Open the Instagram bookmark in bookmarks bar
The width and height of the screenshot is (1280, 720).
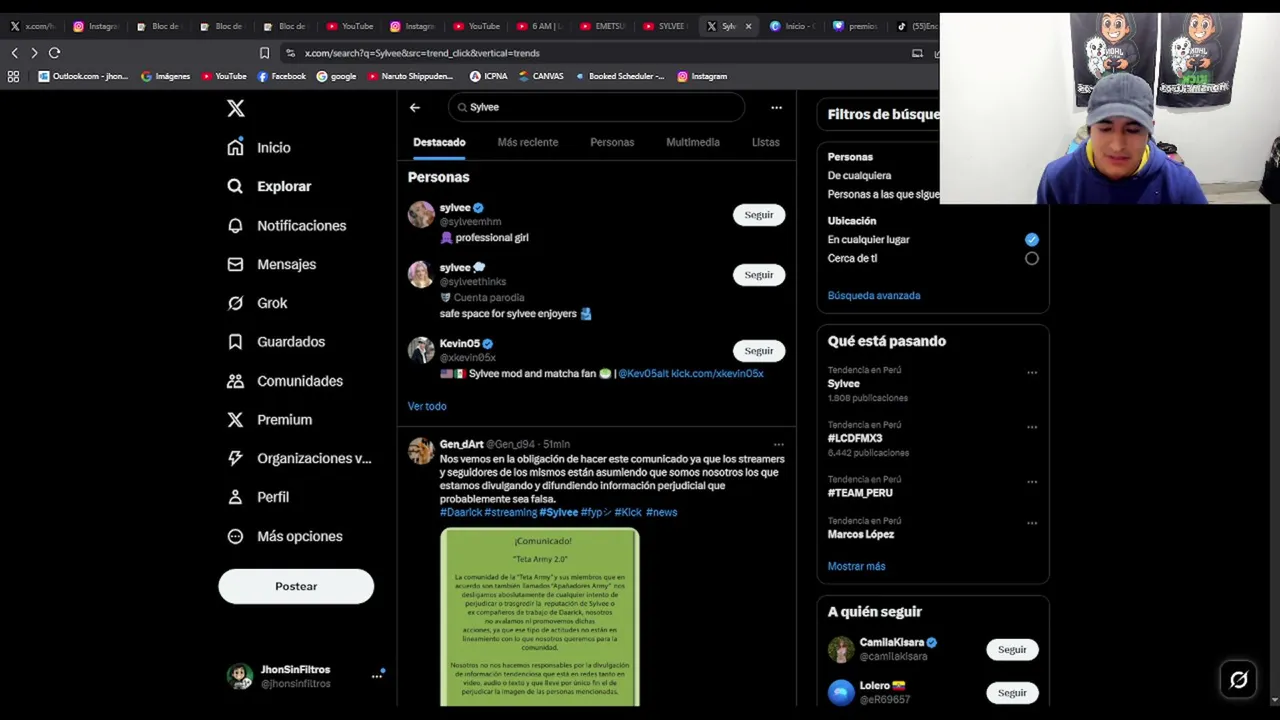pos(702,76)
